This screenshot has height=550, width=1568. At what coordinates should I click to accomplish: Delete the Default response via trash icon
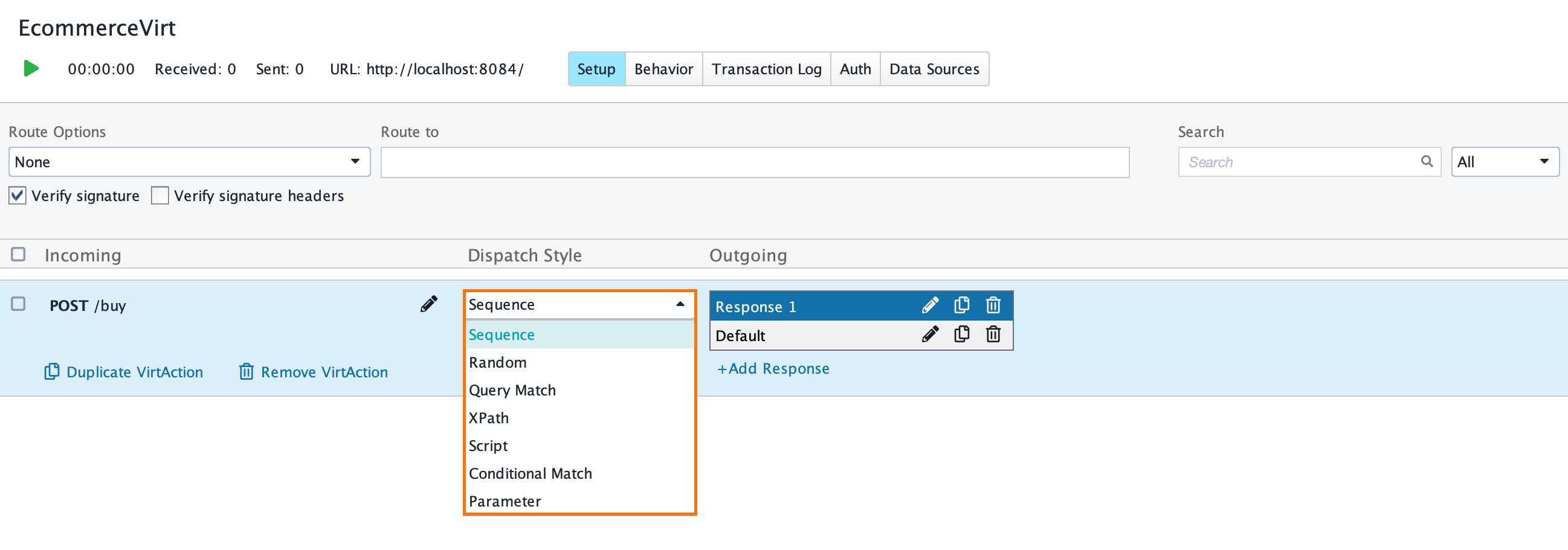[x=992, y=334]
